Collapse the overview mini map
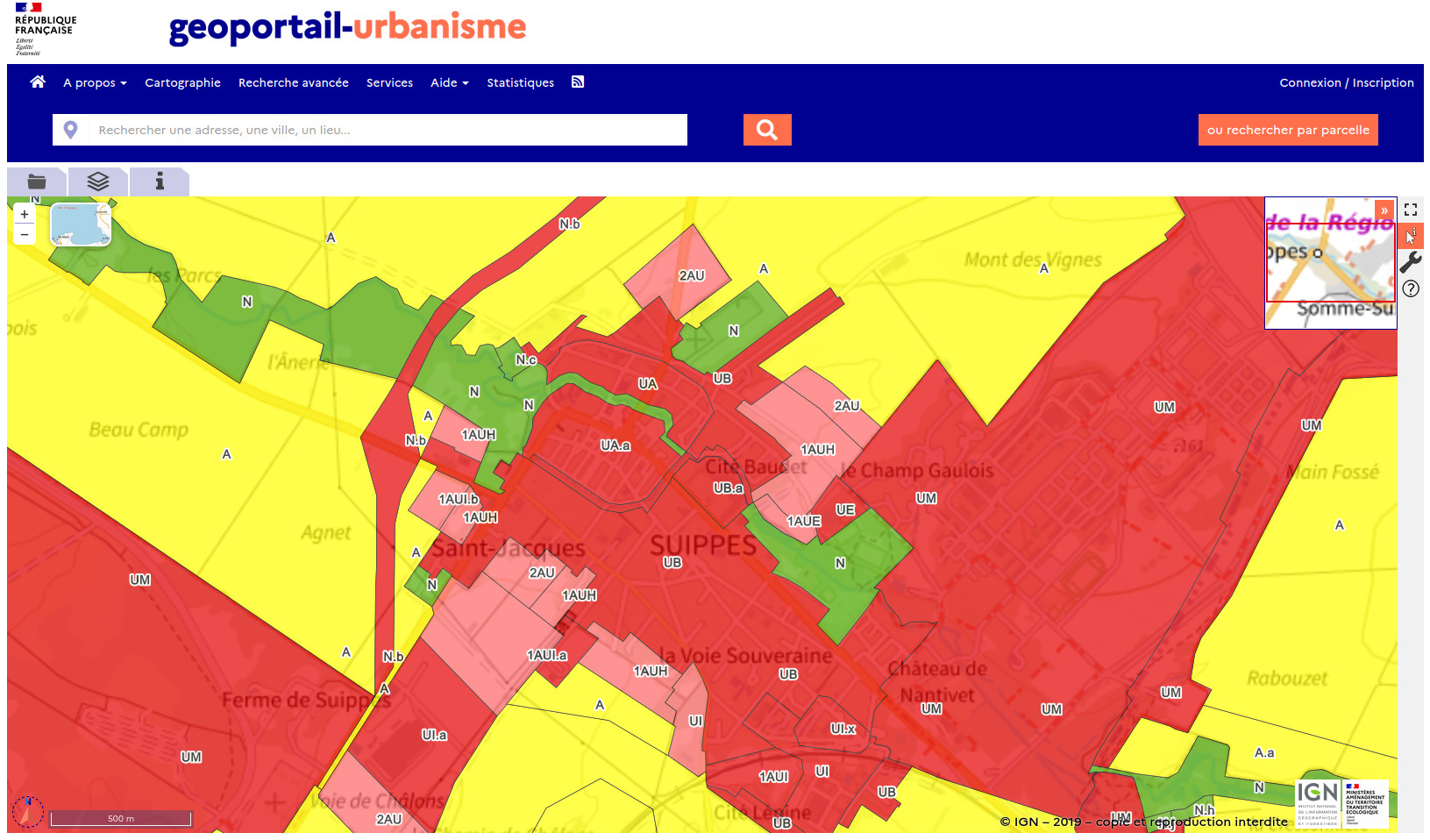The height and width of the screenshot is (840, 1430). [1384, 210]
